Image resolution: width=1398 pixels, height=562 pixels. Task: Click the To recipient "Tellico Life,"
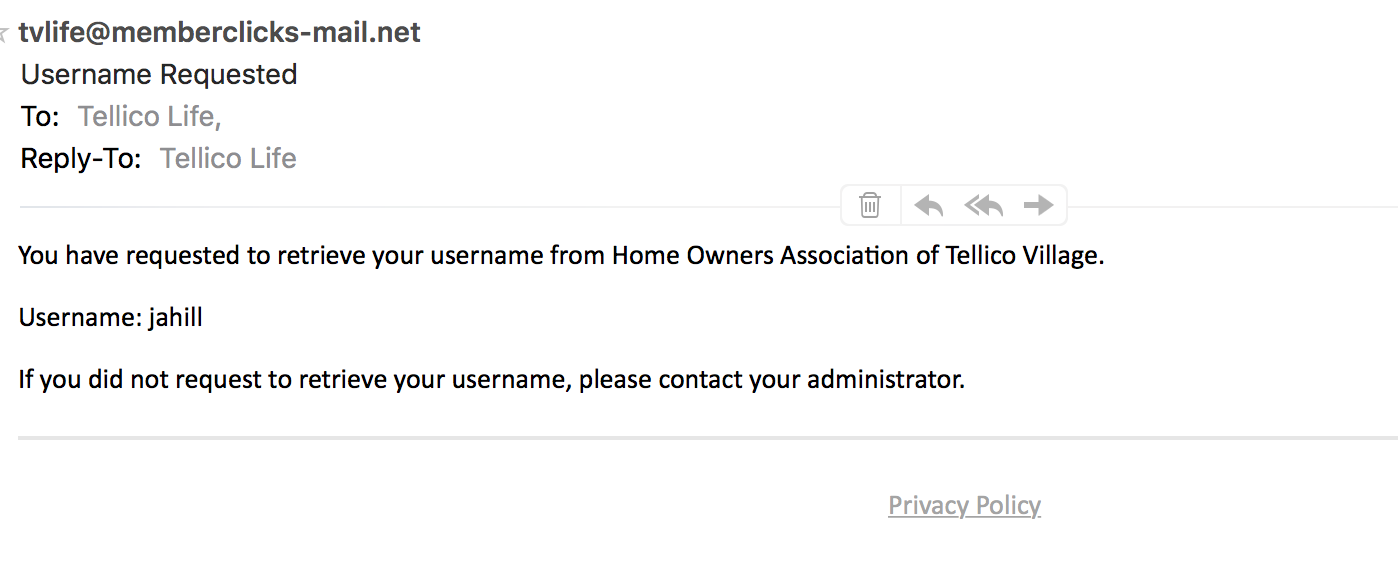(150, 117)
